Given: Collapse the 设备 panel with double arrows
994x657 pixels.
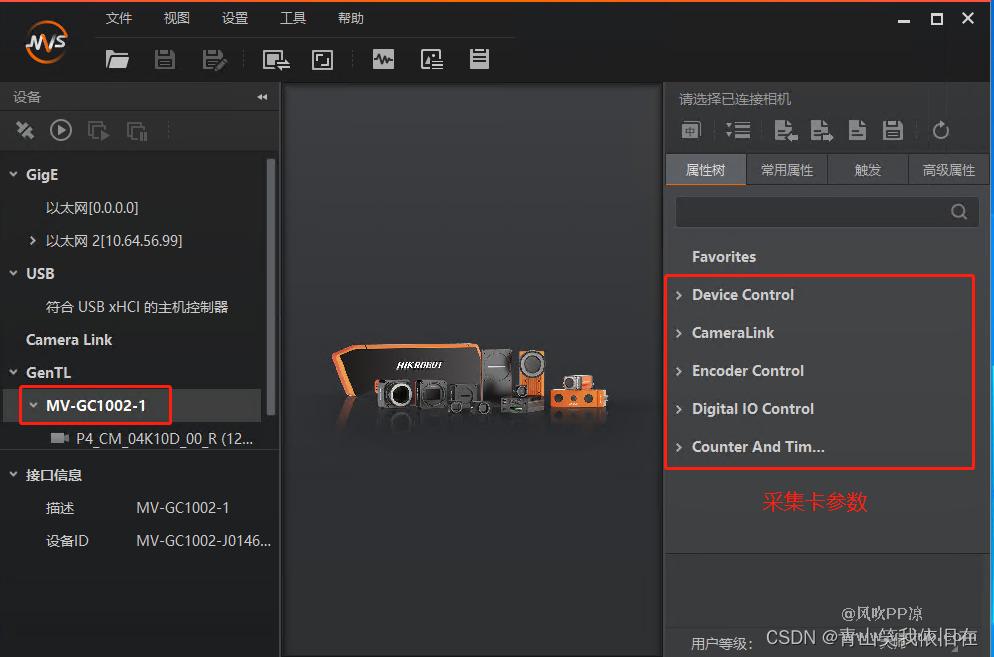Looking at the screenshot, I should (262, 97).
